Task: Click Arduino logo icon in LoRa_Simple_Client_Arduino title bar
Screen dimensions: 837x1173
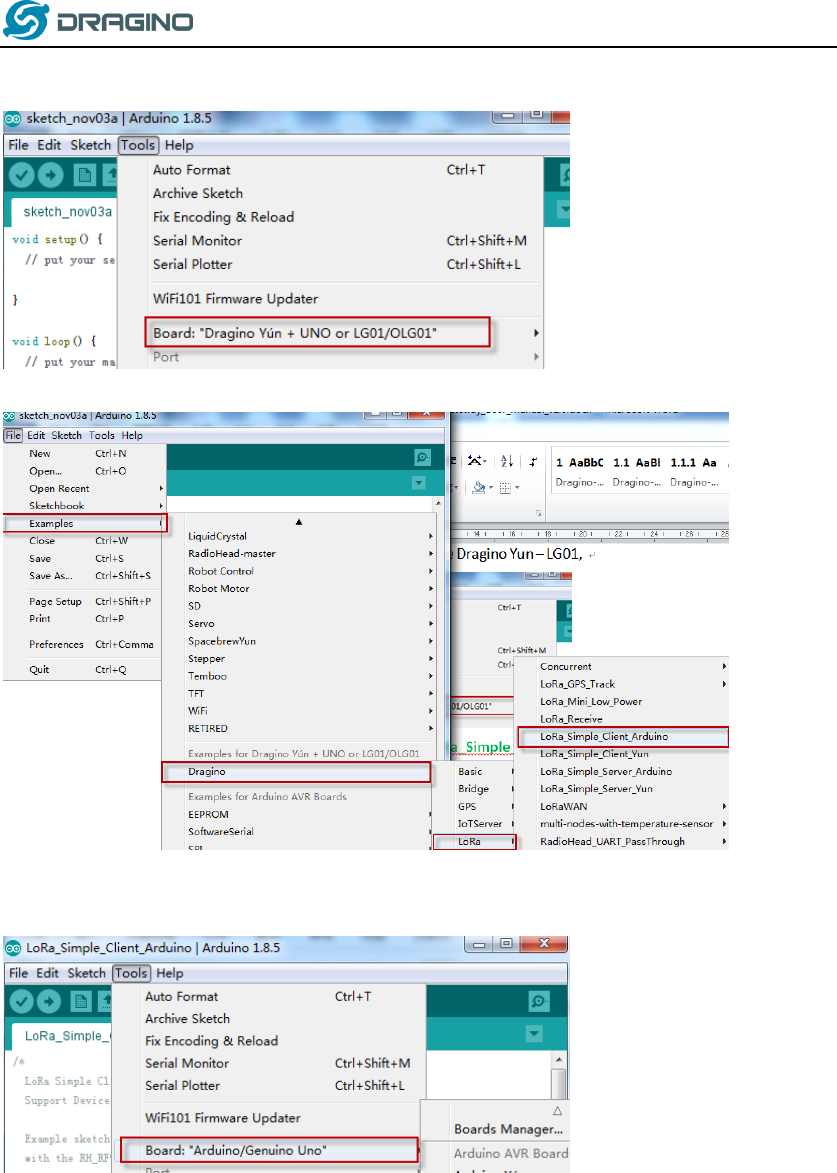Action: 13,948
